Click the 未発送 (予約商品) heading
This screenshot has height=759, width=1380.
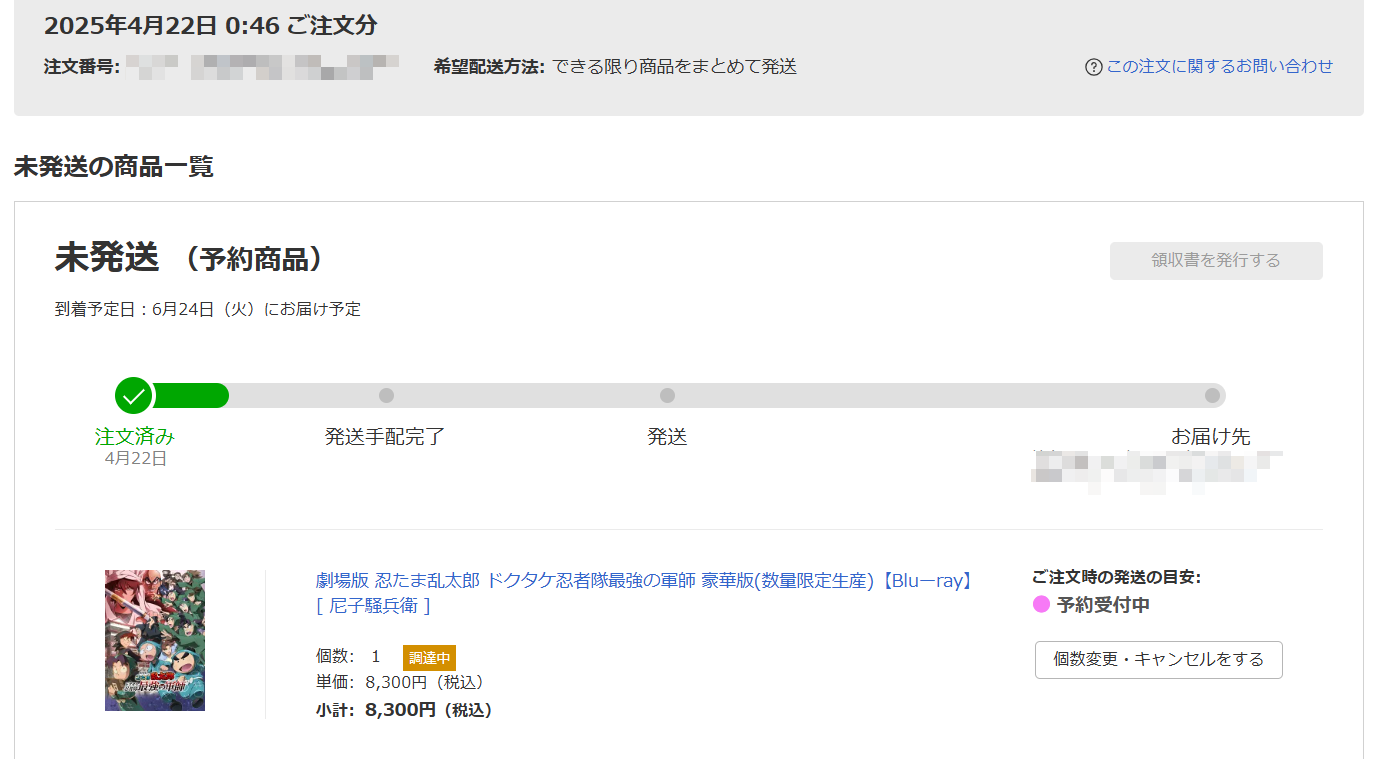192,258
